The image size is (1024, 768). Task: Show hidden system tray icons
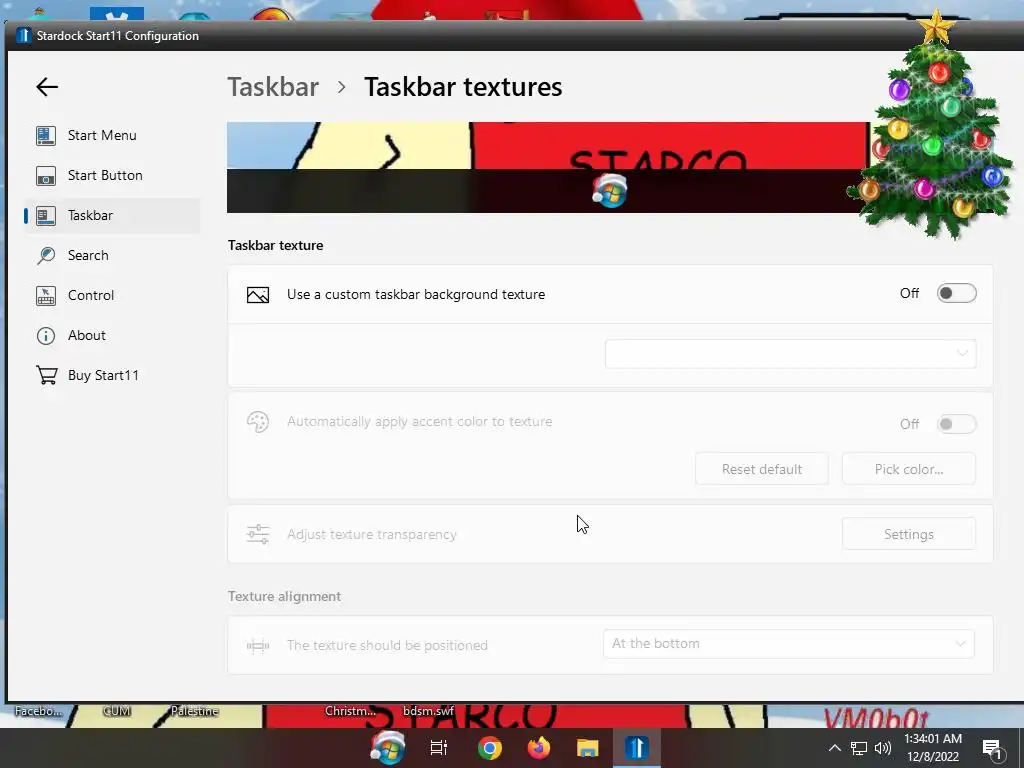[835, 748]
